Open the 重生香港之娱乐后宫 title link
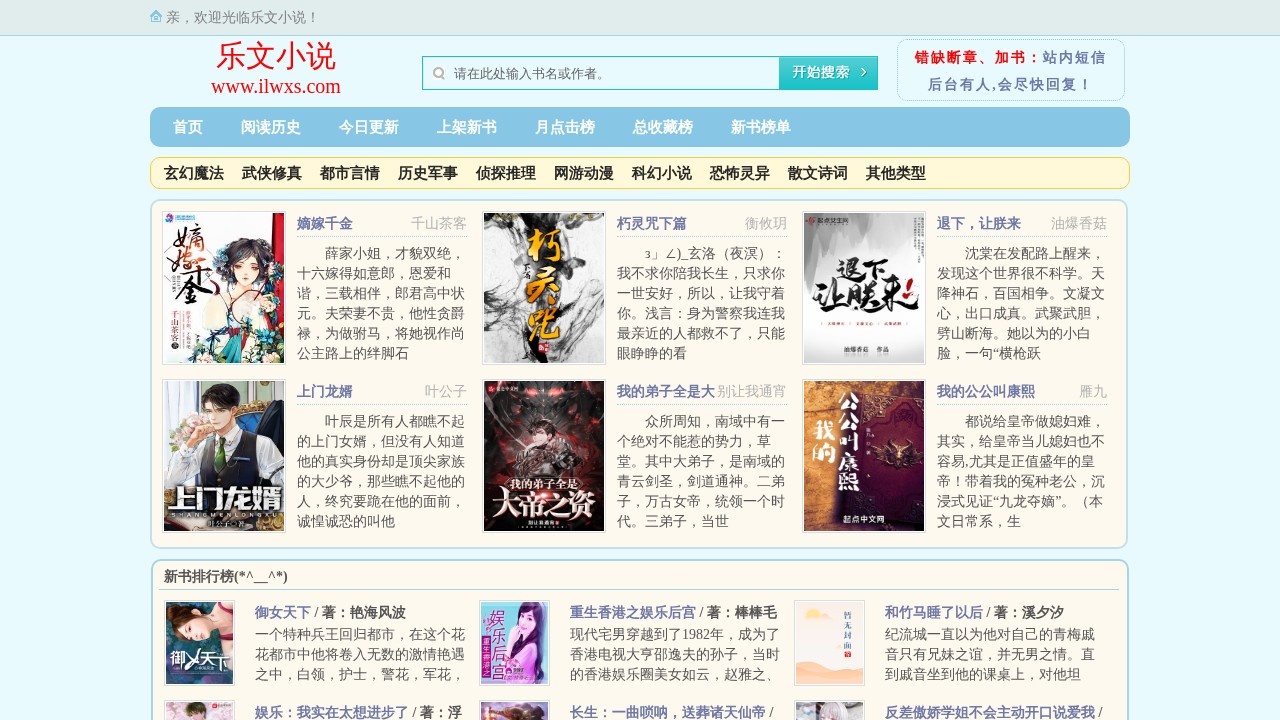 point(633,612)
